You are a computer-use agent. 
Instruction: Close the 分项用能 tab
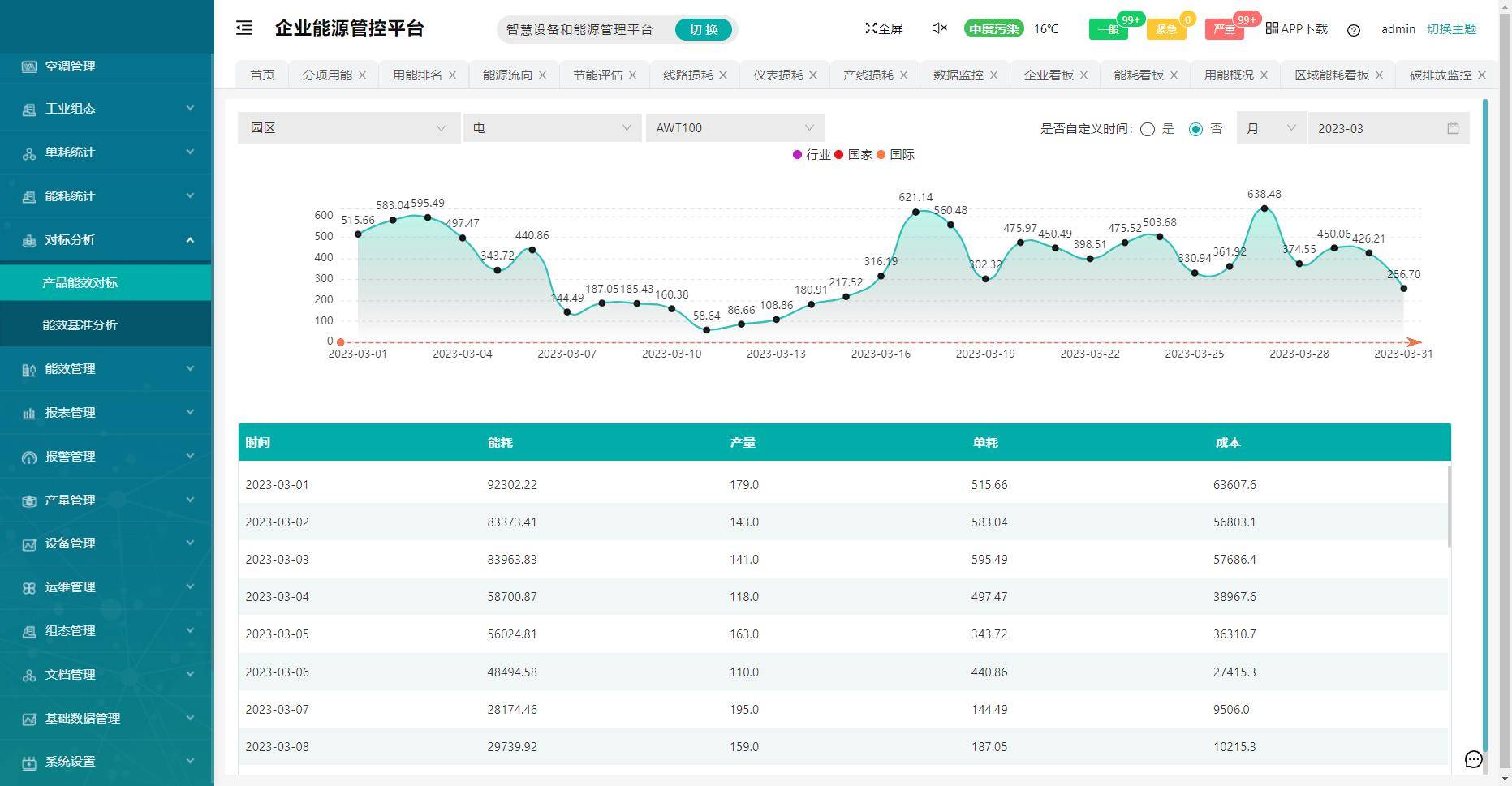pos(362,75)
